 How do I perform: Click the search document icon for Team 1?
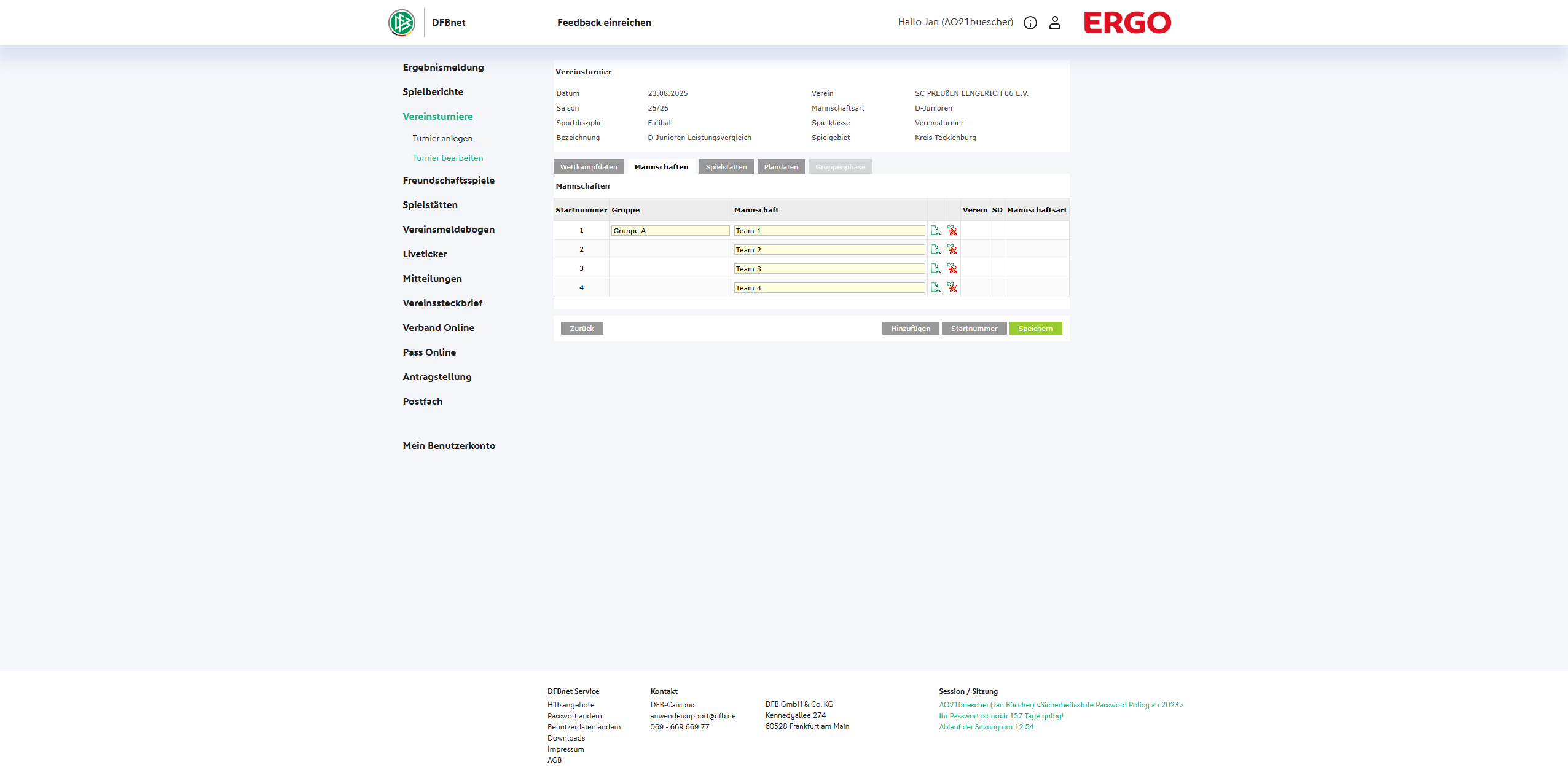point(935,231)
